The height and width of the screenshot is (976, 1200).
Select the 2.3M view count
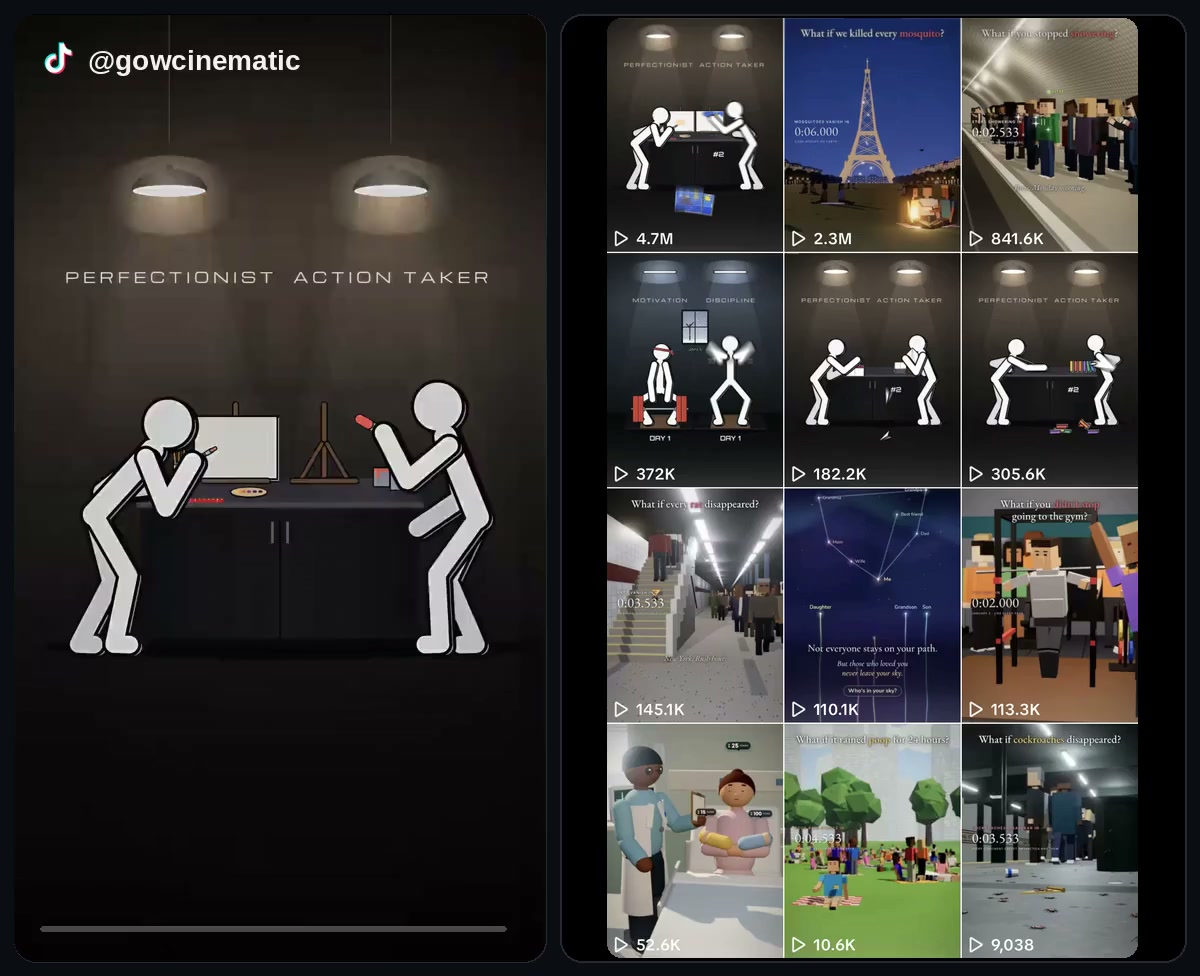pos(832,239)
